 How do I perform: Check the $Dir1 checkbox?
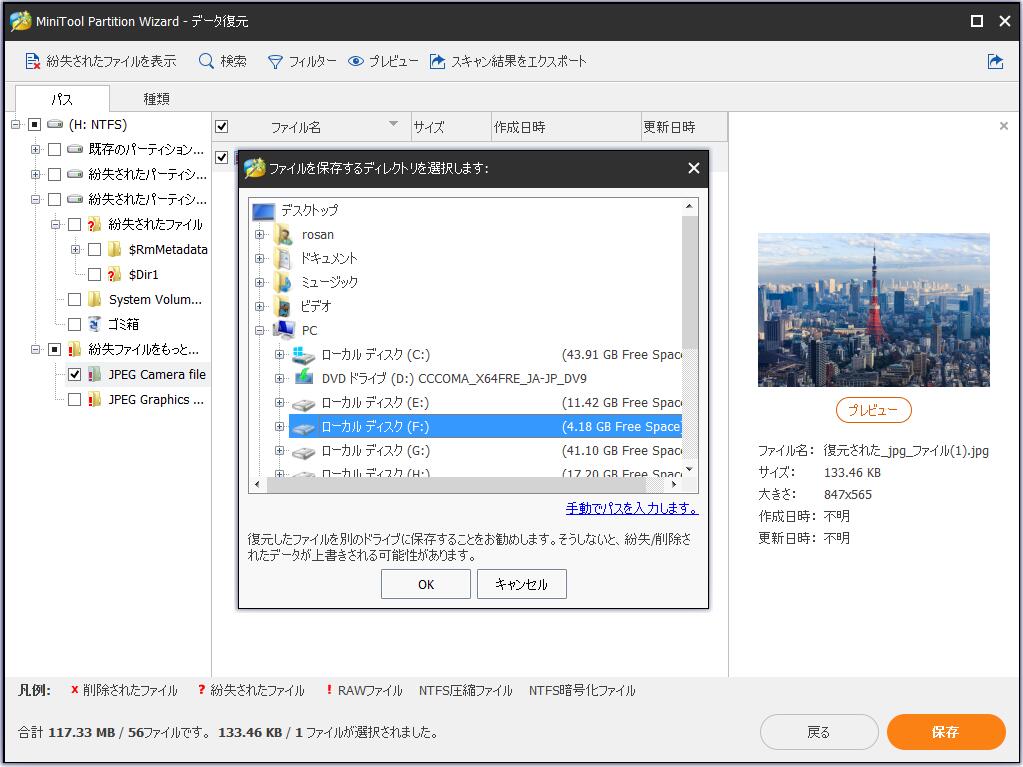[95, 274]
